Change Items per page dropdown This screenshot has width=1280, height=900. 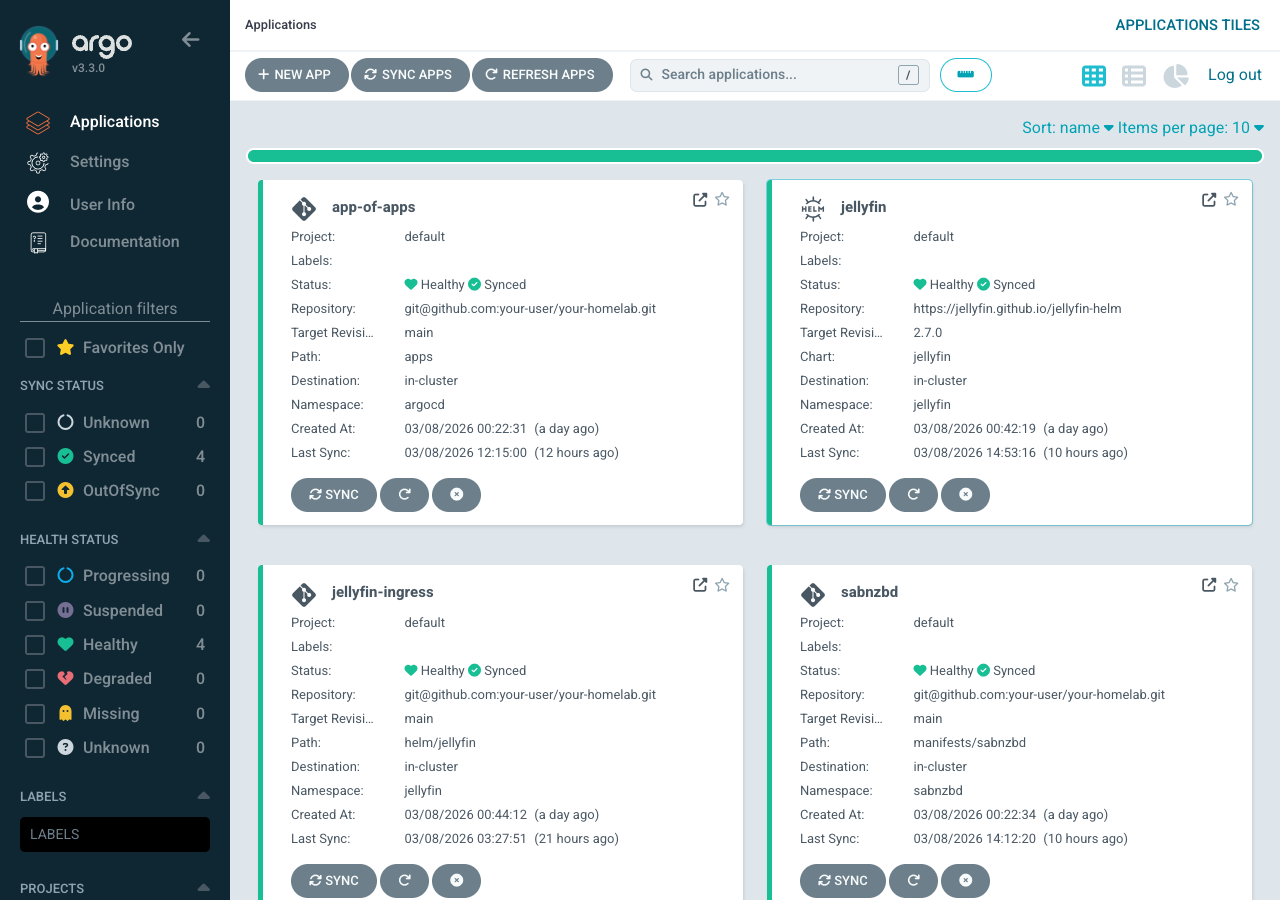tap(1191, 128)
